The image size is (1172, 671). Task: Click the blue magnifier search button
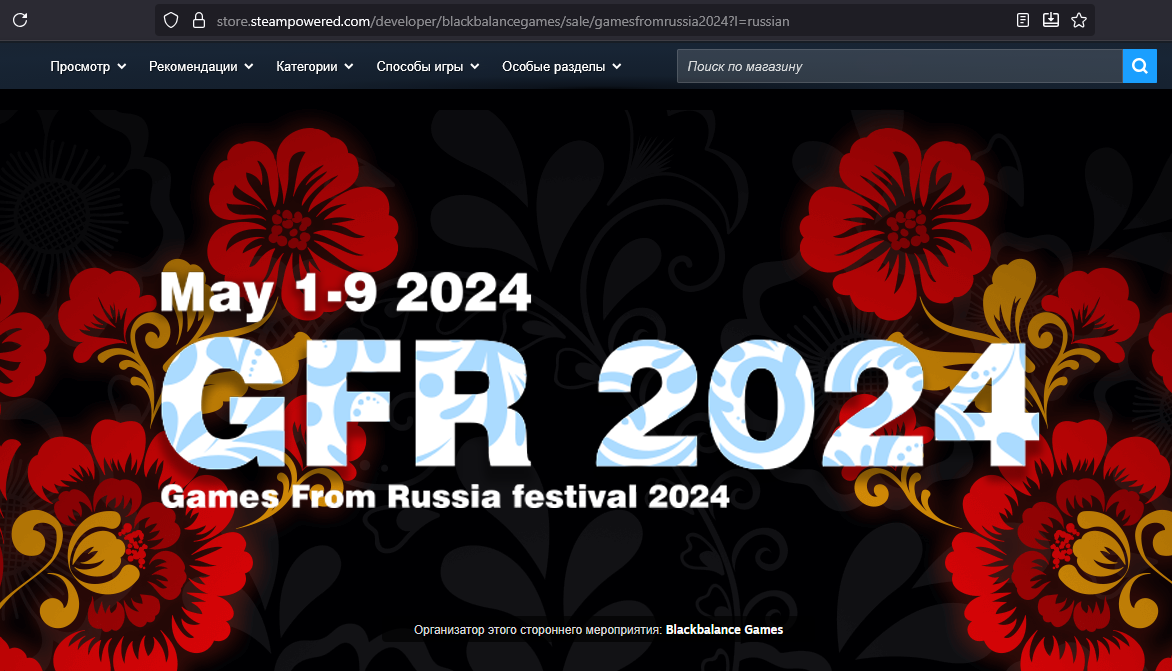tap(1140, 67)
